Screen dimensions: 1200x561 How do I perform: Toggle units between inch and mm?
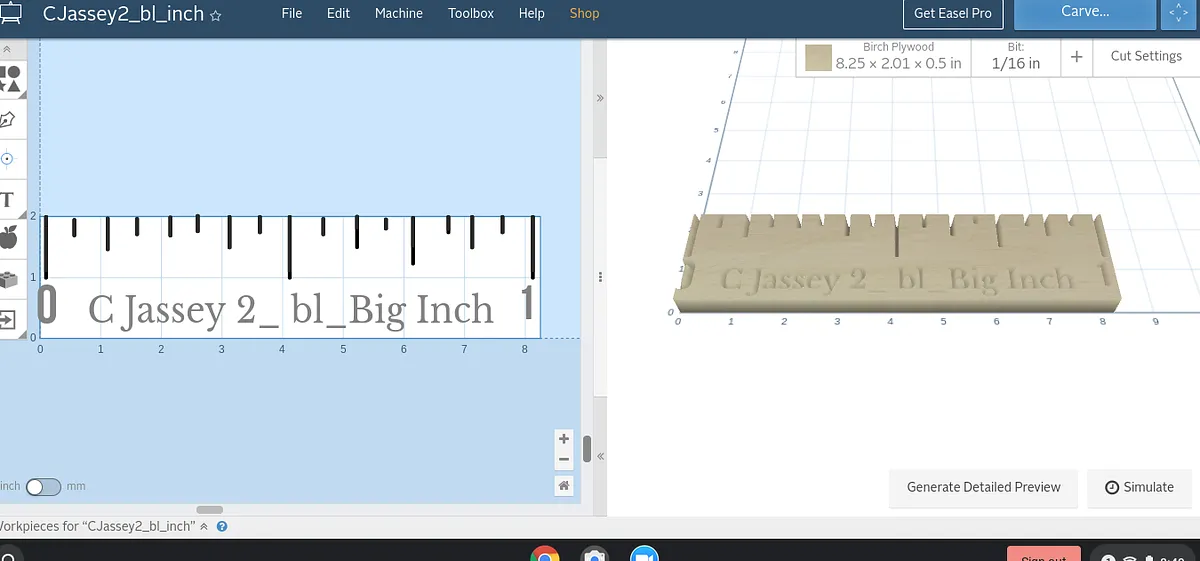44,487
